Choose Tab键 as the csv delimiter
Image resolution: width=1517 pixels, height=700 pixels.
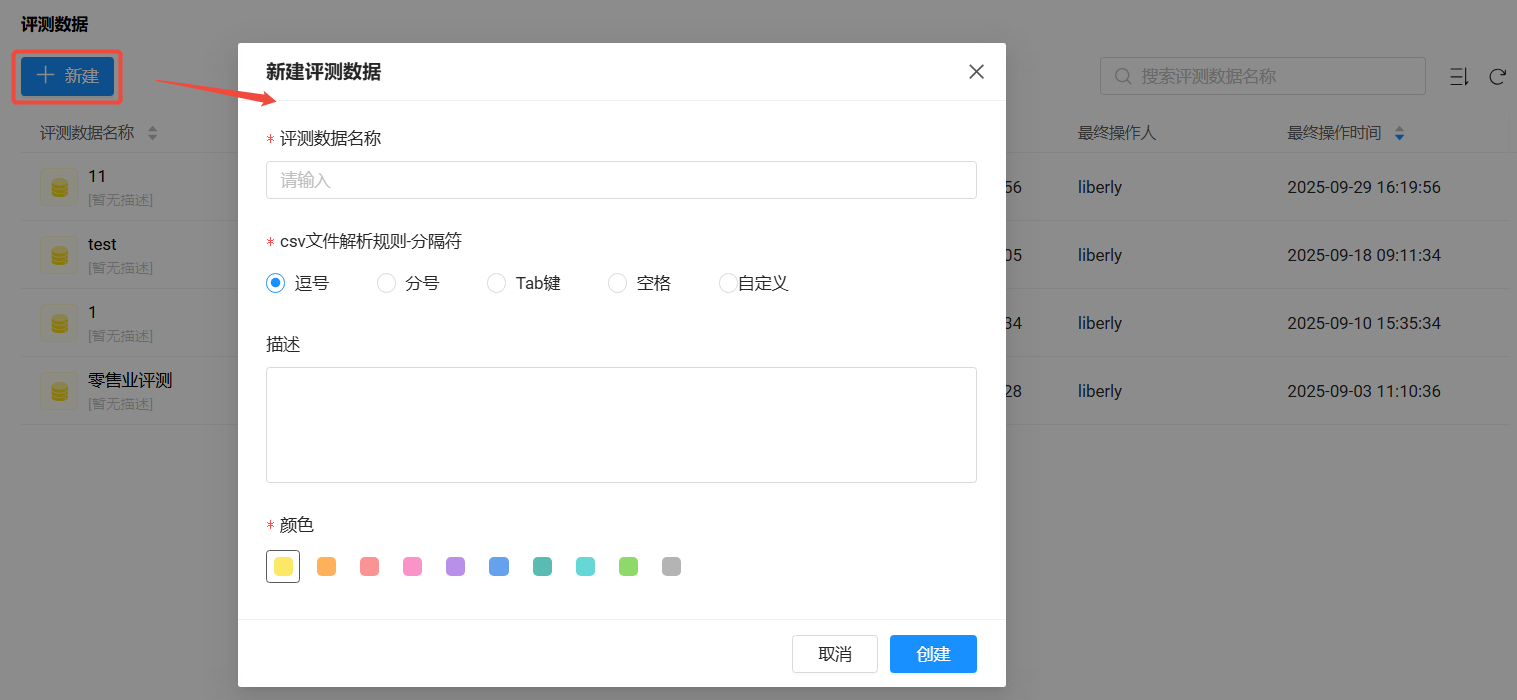497,284
